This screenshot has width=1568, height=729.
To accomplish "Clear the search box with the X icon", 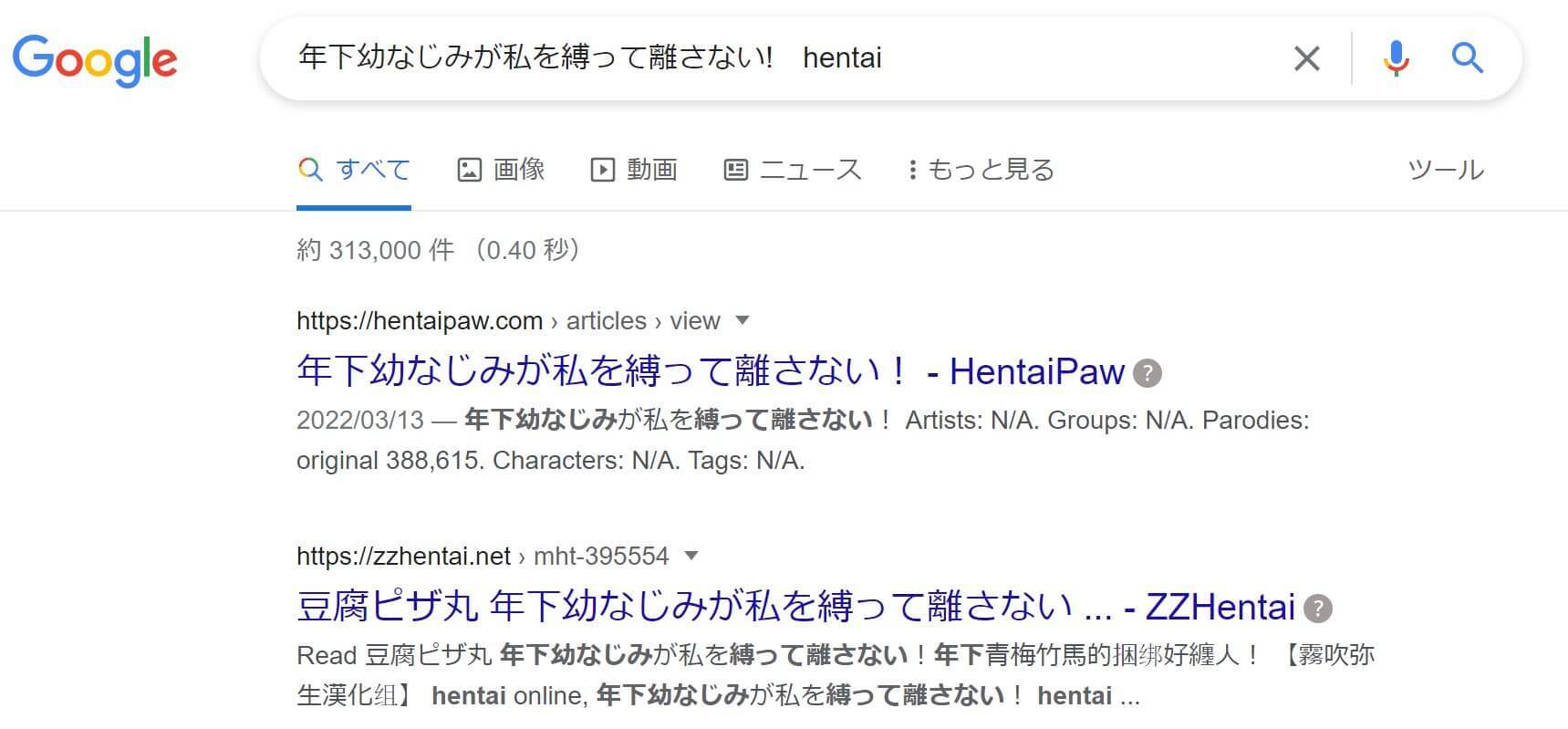I will 1306,58.
